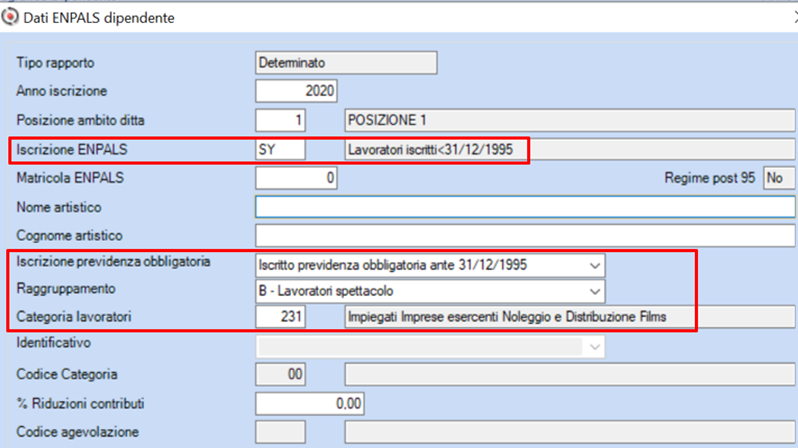Click the Codice agevolazione description field
Screen dimensions: 798x448
pos(570,432)
